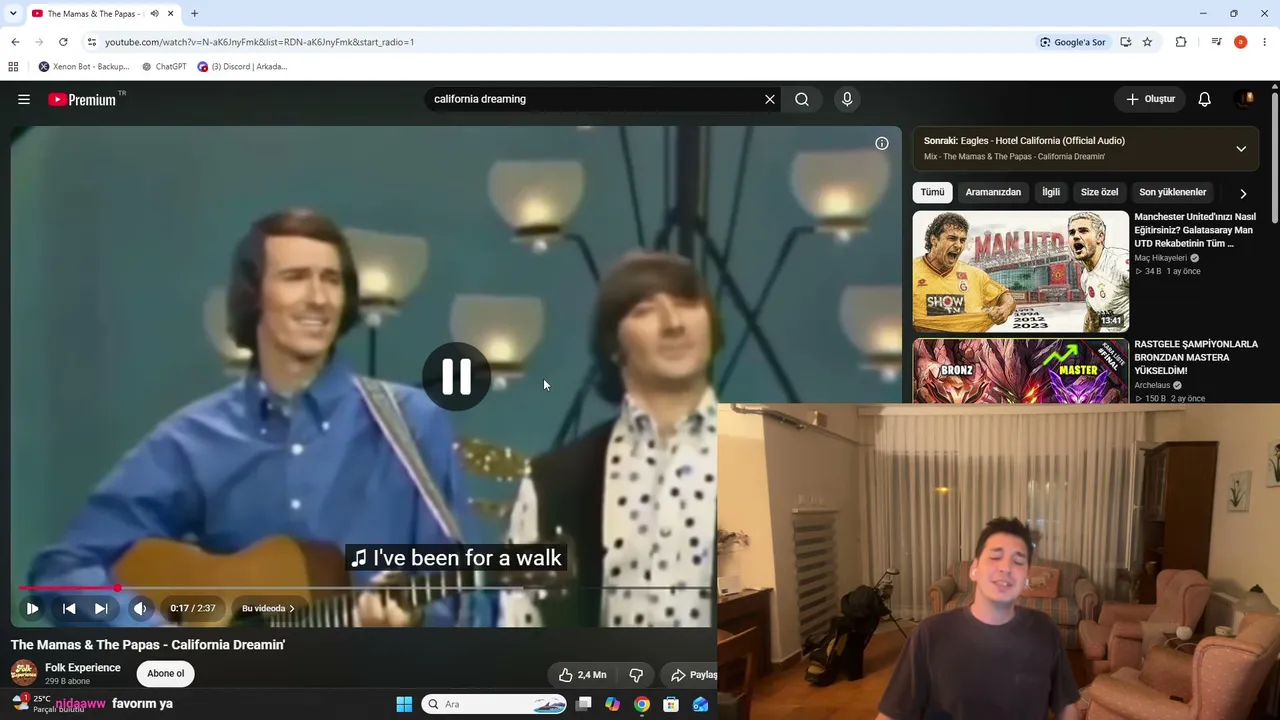Open site information icon in address bar
Screen dimensions: 1280x720
click(91, 42)
